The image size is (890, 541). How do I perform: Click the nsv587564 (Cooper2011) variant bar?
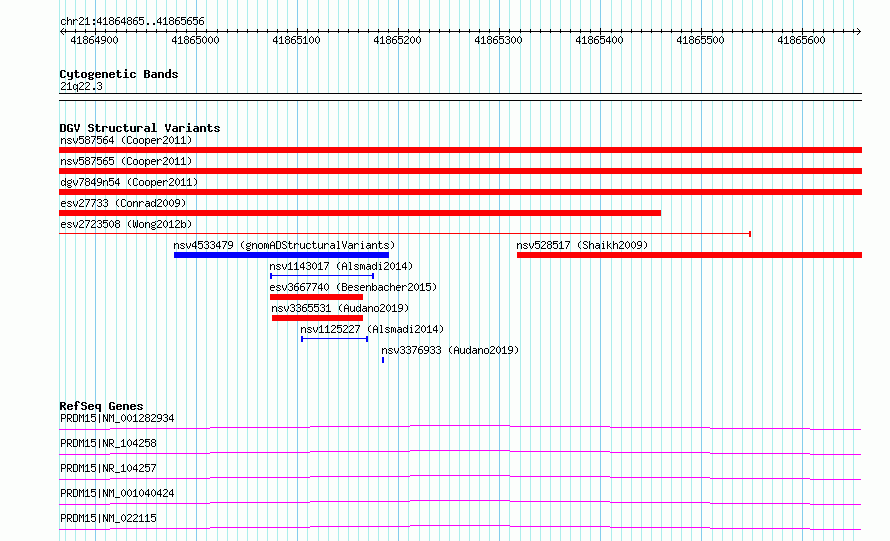pyautogui.click(x=460, y=150)
